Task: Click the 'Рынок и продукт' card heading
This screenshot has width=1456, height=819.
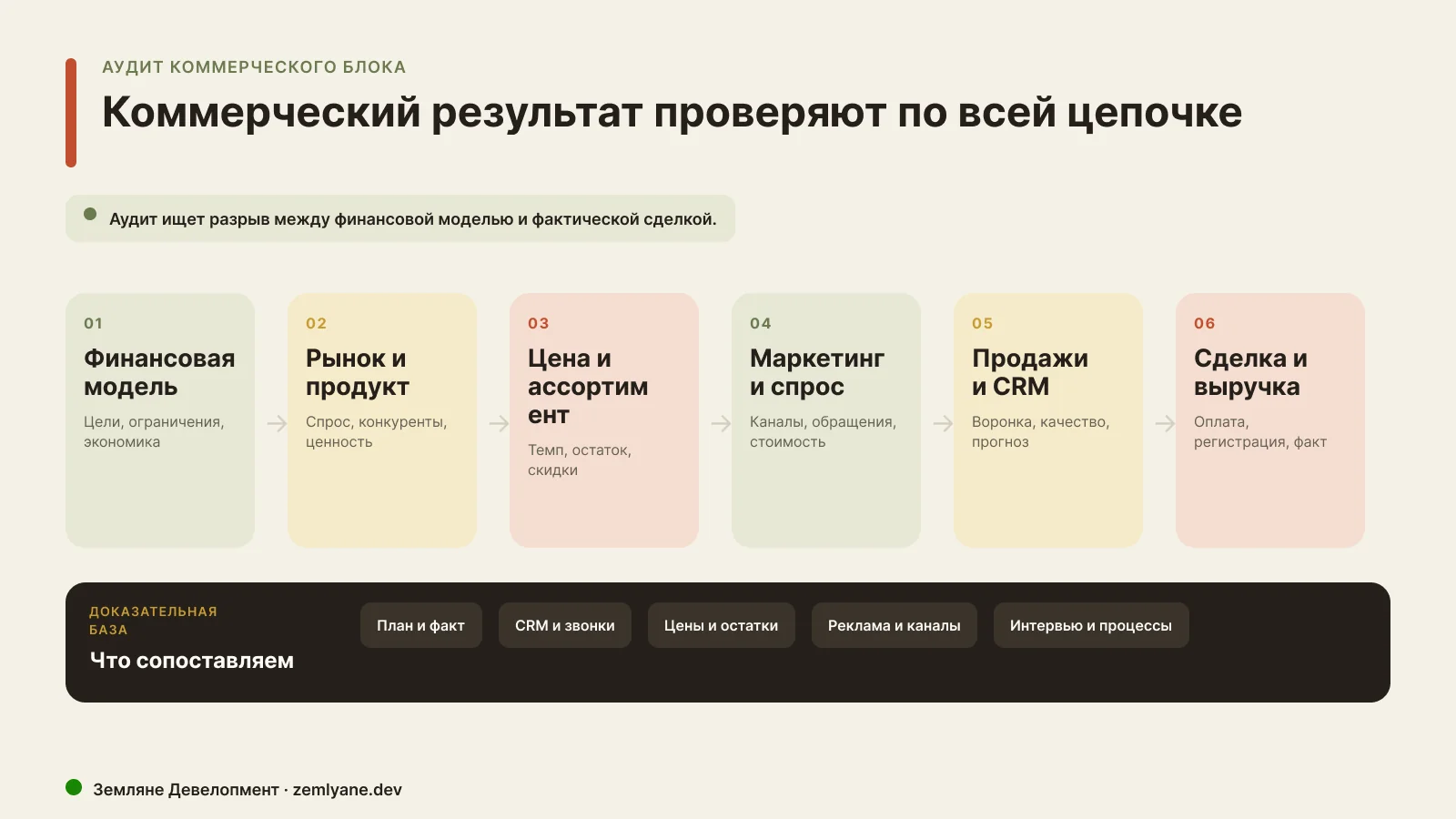Action: [x=357, y=372]
